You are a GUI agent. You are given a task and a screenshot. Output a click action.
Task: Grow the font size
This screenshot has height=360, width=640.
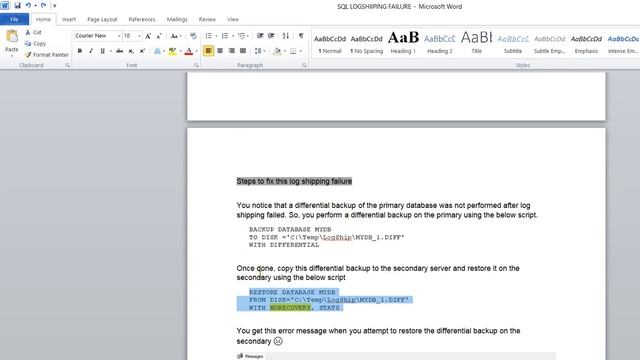coord(148,36)
